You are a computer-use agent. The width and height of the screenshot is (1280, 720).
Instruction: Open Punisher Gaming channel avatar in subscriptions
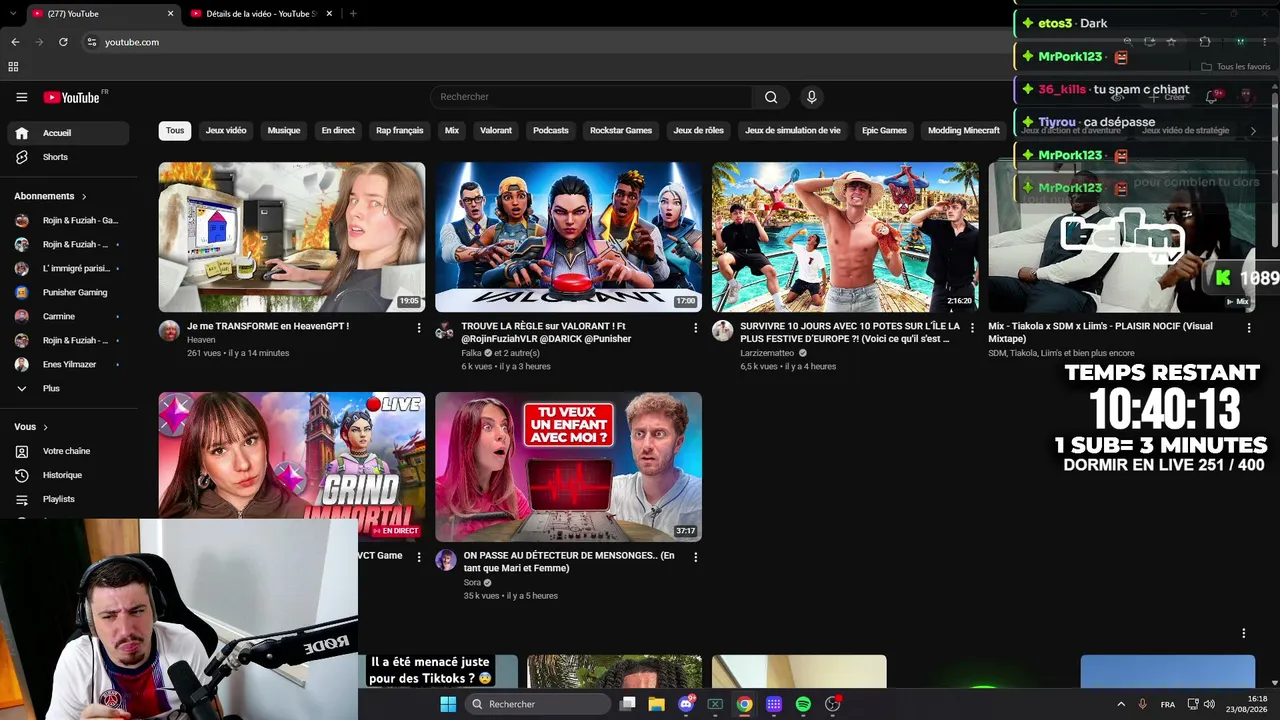pyautogui.click(x=22, y=292)
